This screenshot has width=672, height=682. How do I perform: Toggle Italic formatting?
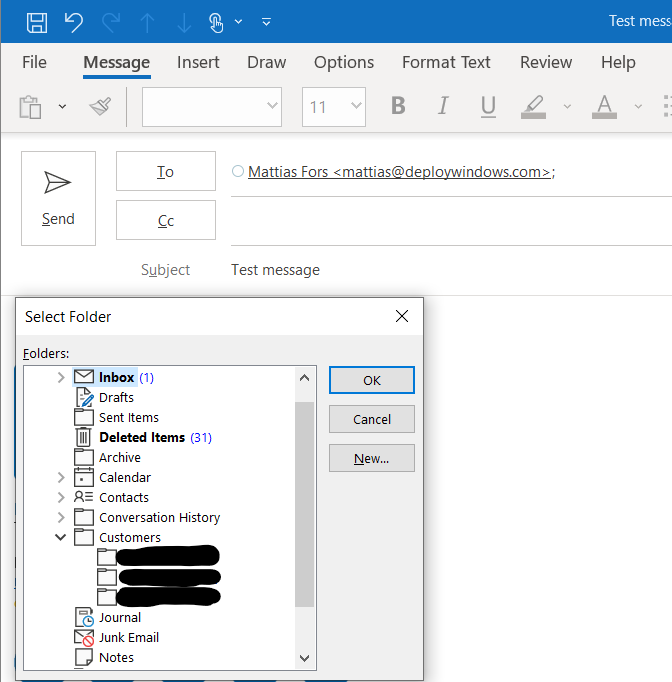[443, 106]
